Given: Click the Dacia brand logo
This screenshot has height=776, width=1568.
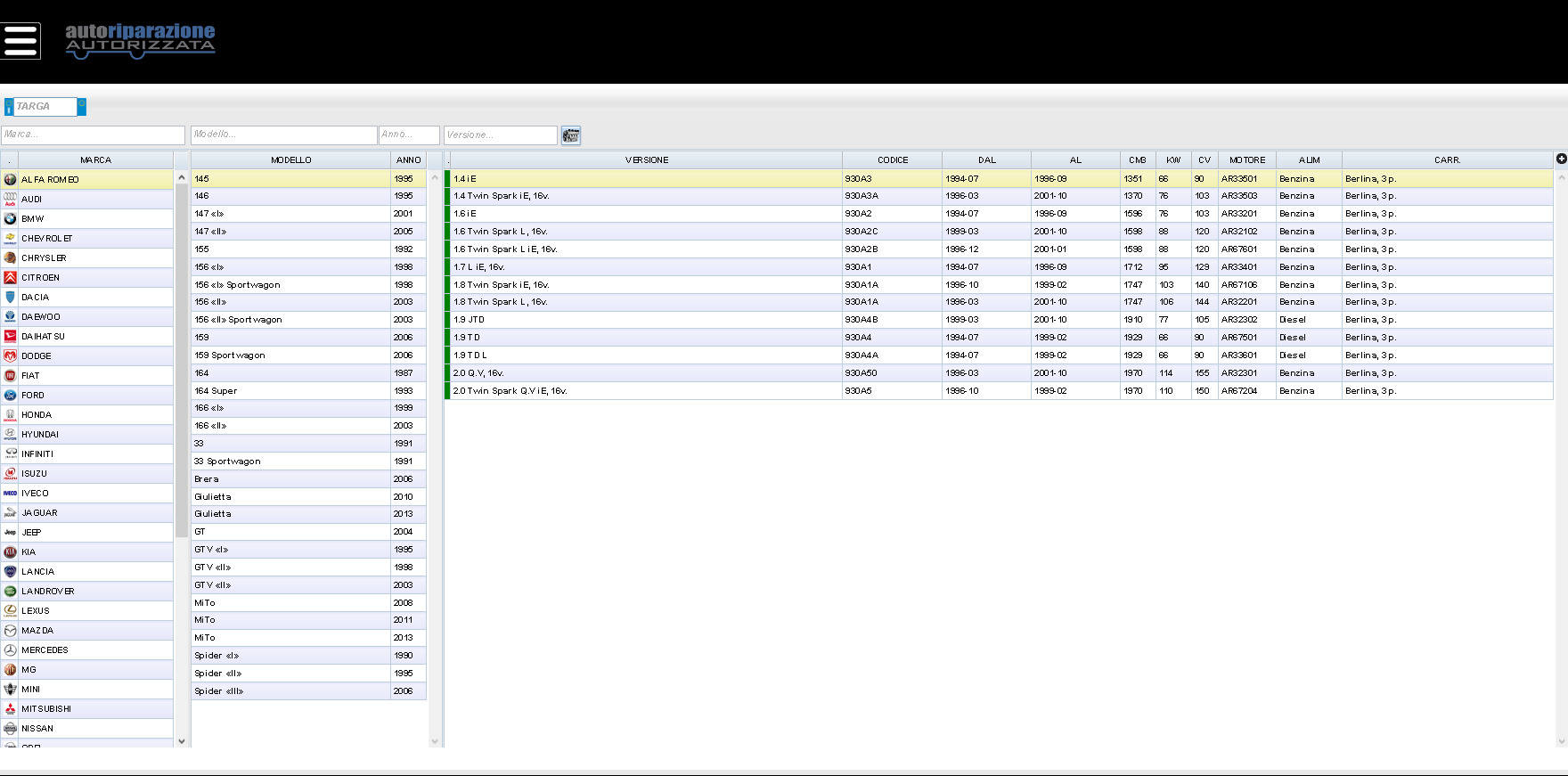Looking at the screenshot, I should (10, 297).
